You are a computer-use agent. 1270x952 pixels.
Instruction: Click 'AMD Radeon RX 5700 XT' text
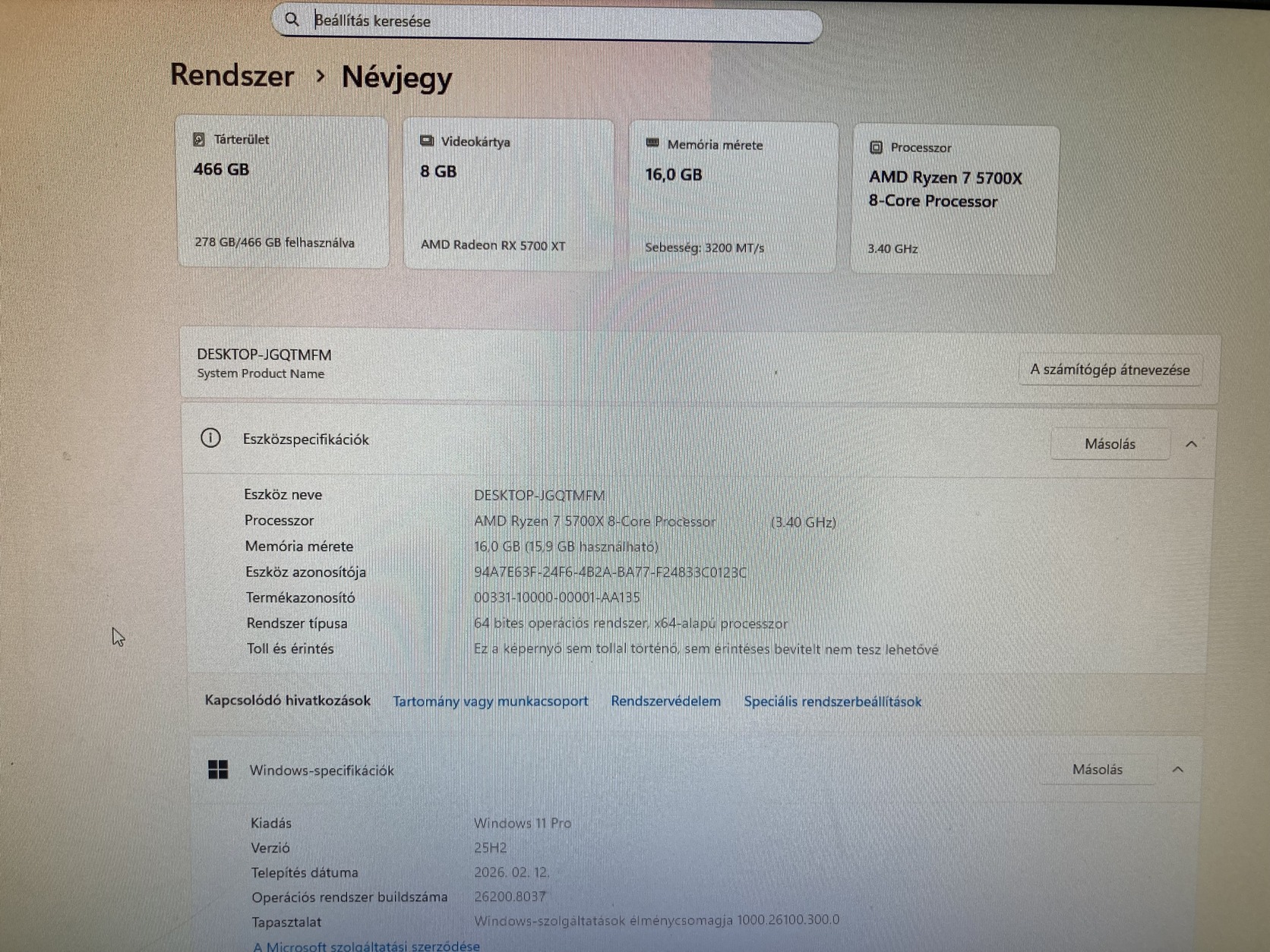pyautogui.click(x=493, y=245)
